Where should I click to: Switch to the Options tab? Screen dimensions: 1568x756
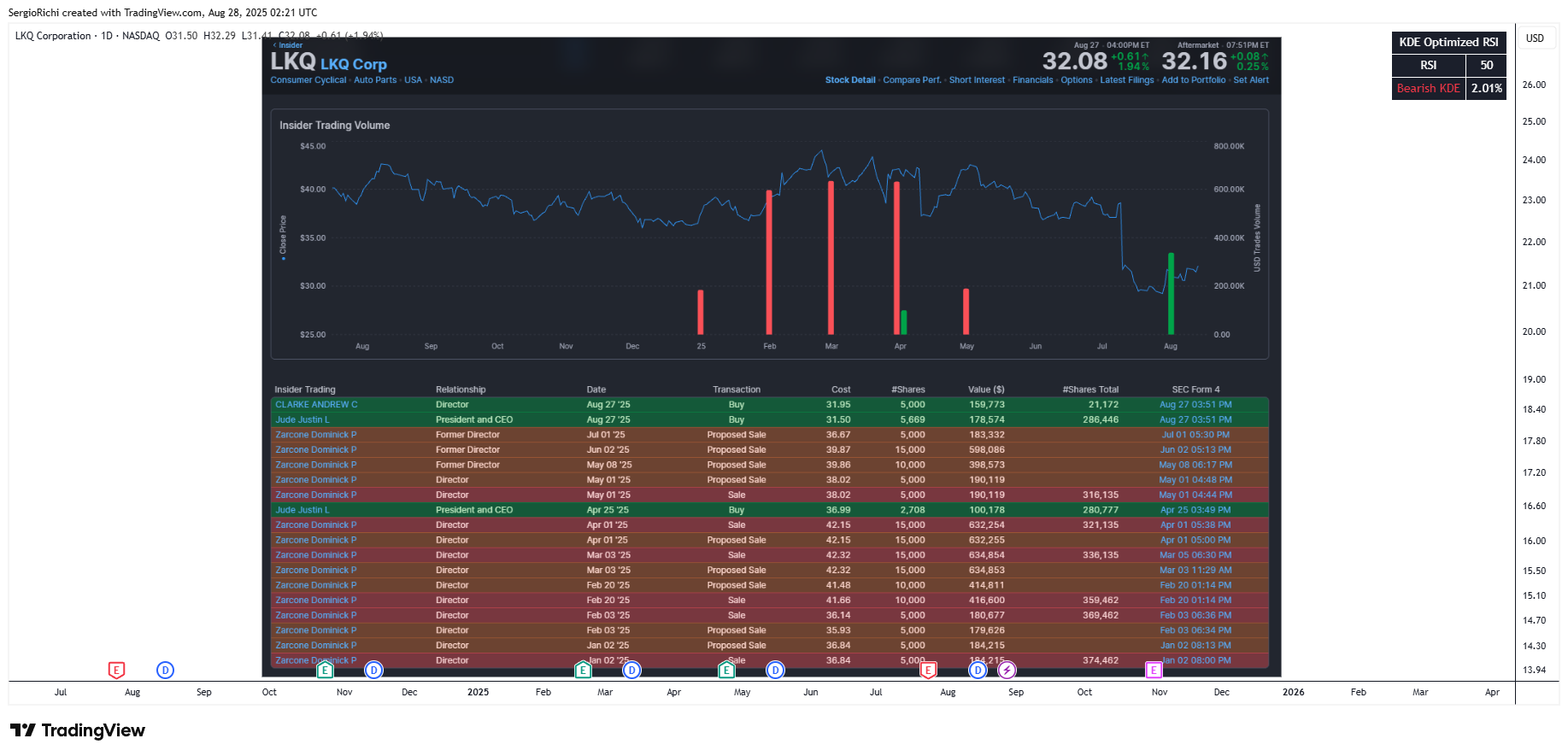1077,80
